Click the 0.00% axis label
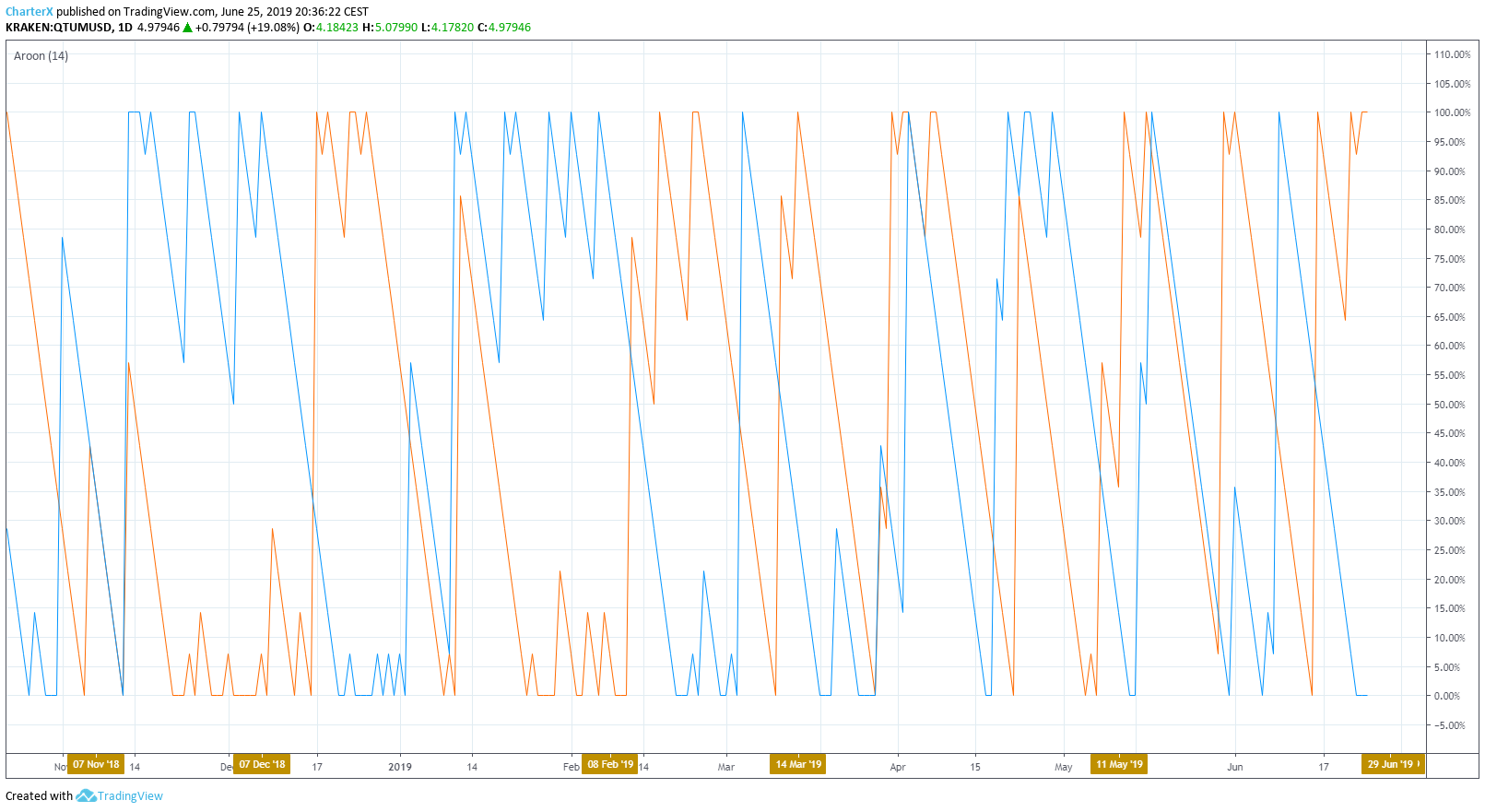 [1447, 696]
